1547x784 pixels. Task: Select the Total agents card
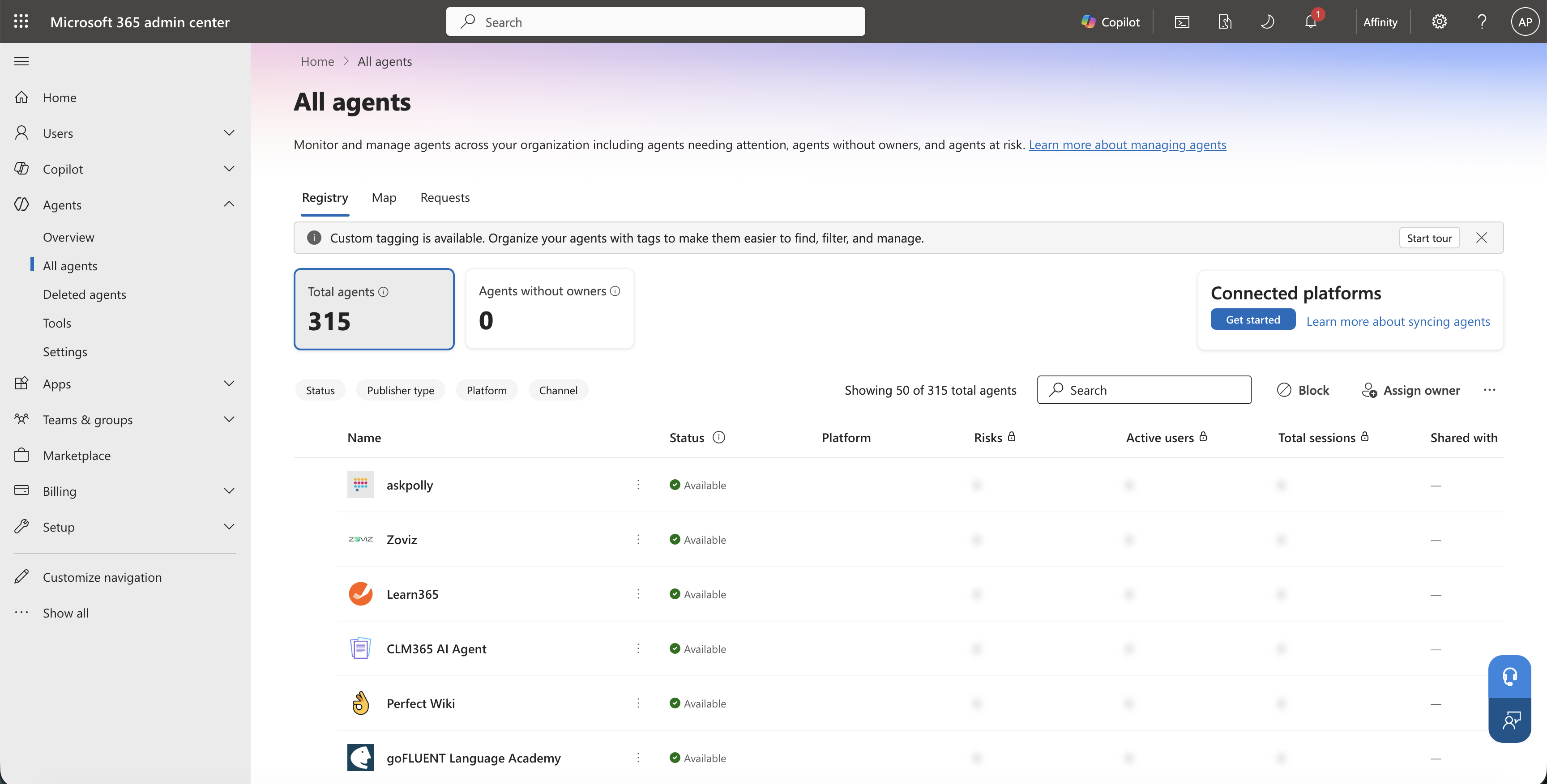coord(373,309)
